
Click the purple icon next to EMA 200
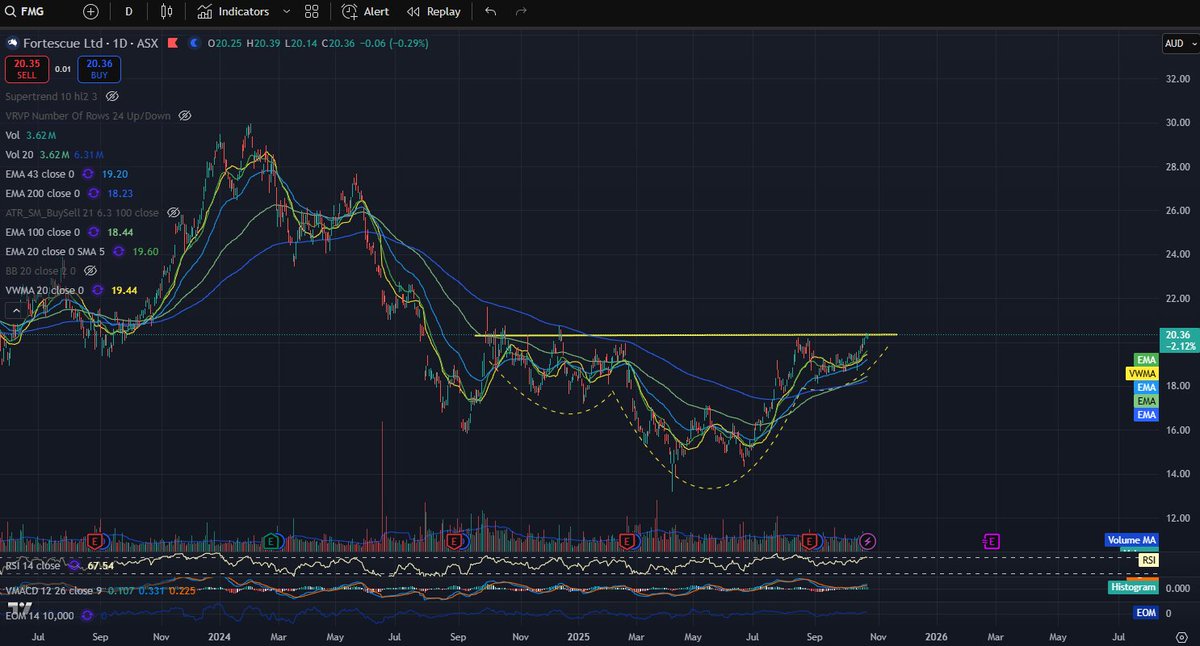click(92, 193)
